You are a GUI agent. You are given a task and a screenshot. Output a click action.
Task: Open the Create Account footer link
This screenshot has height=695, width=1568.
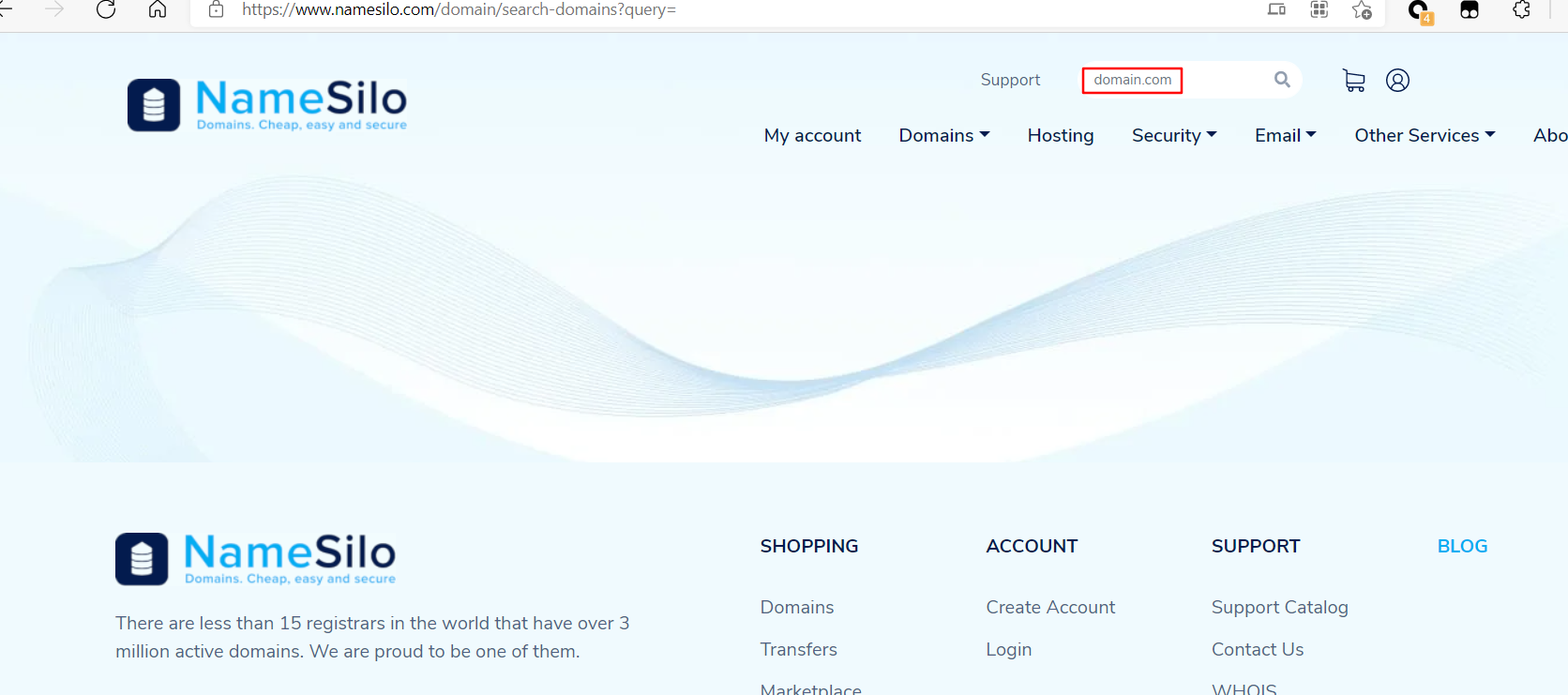(1050, 607)
